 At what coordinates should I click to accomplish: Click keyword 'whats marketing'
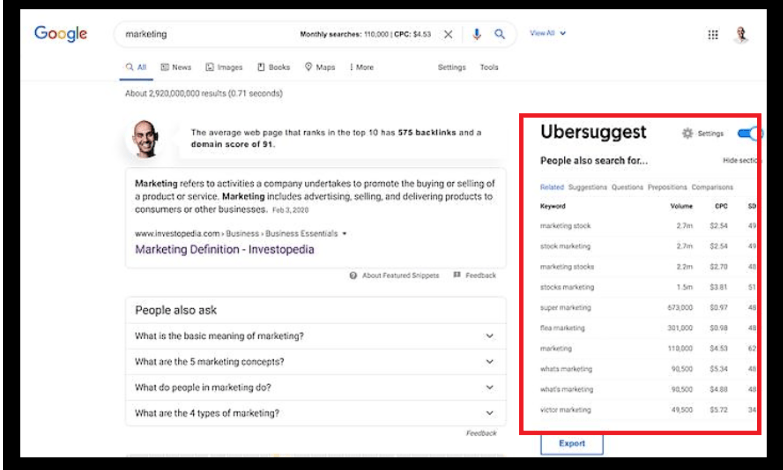(x=566, y=369)
